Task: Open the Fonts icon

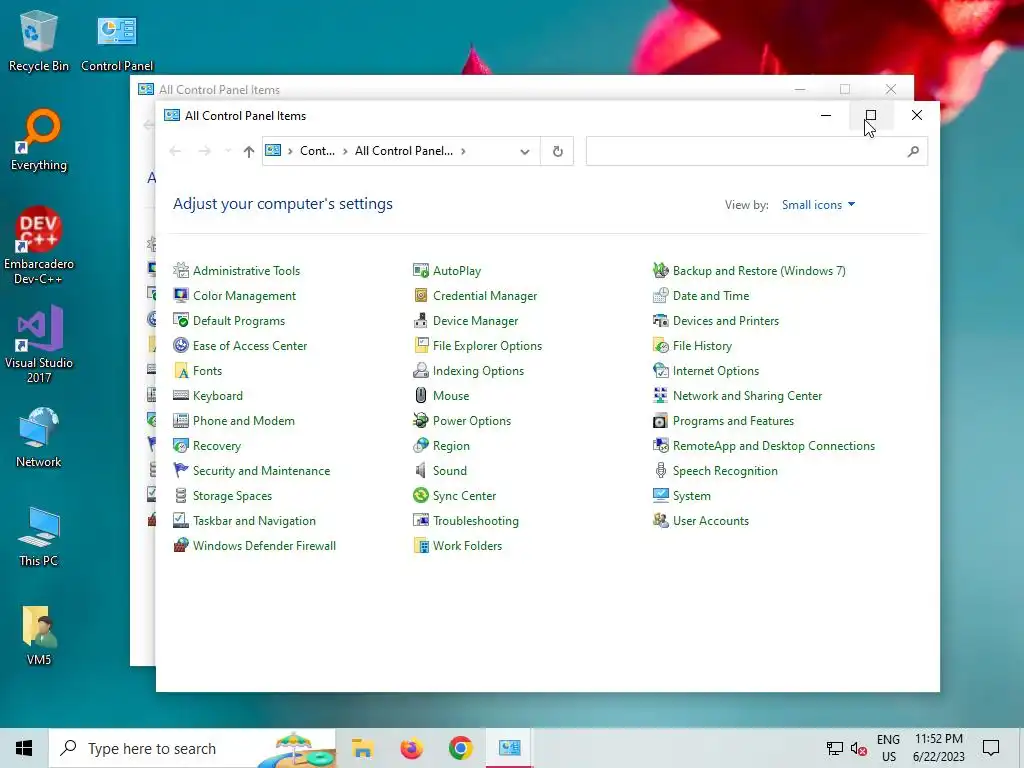Action: point(181,370)
